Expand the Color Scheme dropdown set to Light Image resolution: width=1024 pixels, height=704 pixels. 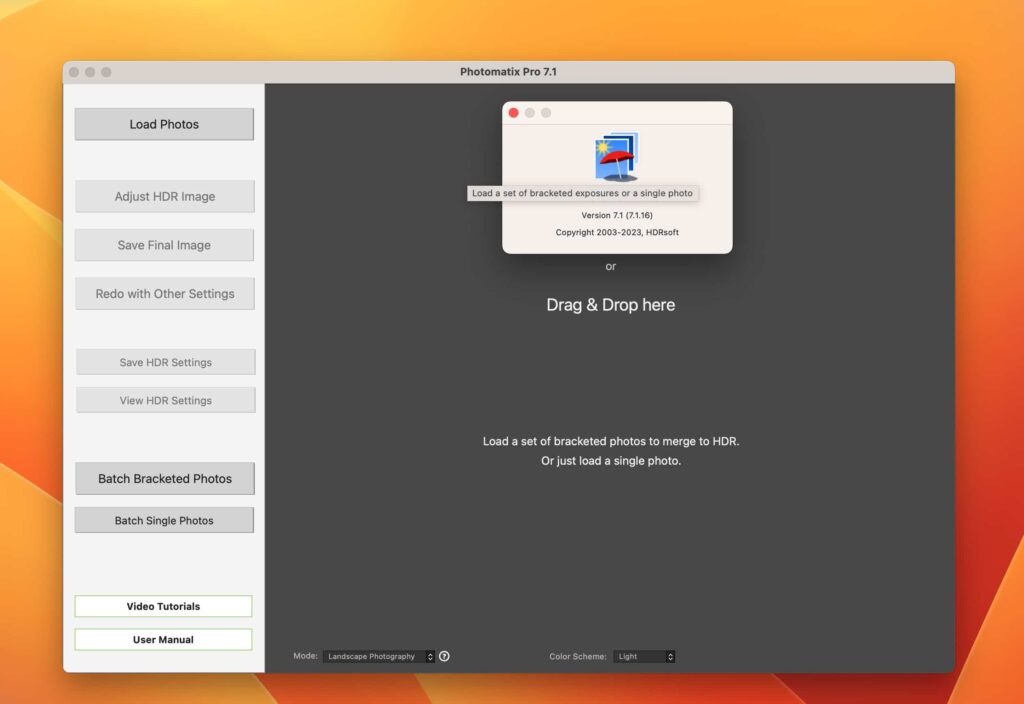644,656
